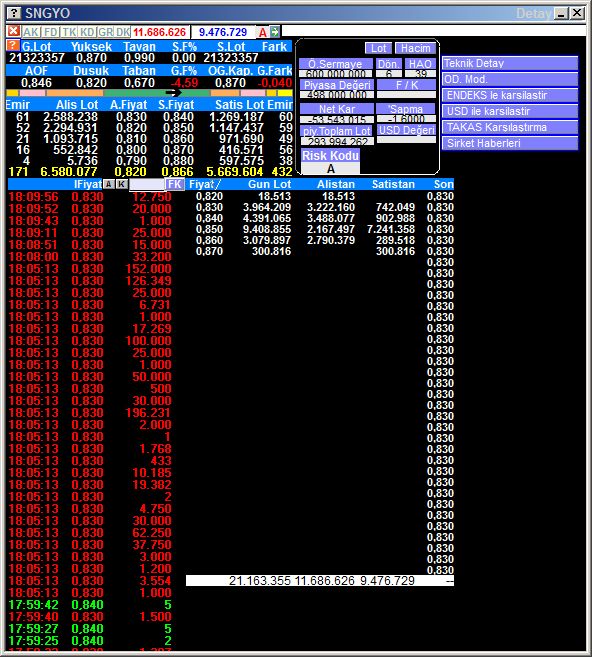Click the red X icon beside AK

[x=13, y=31]
